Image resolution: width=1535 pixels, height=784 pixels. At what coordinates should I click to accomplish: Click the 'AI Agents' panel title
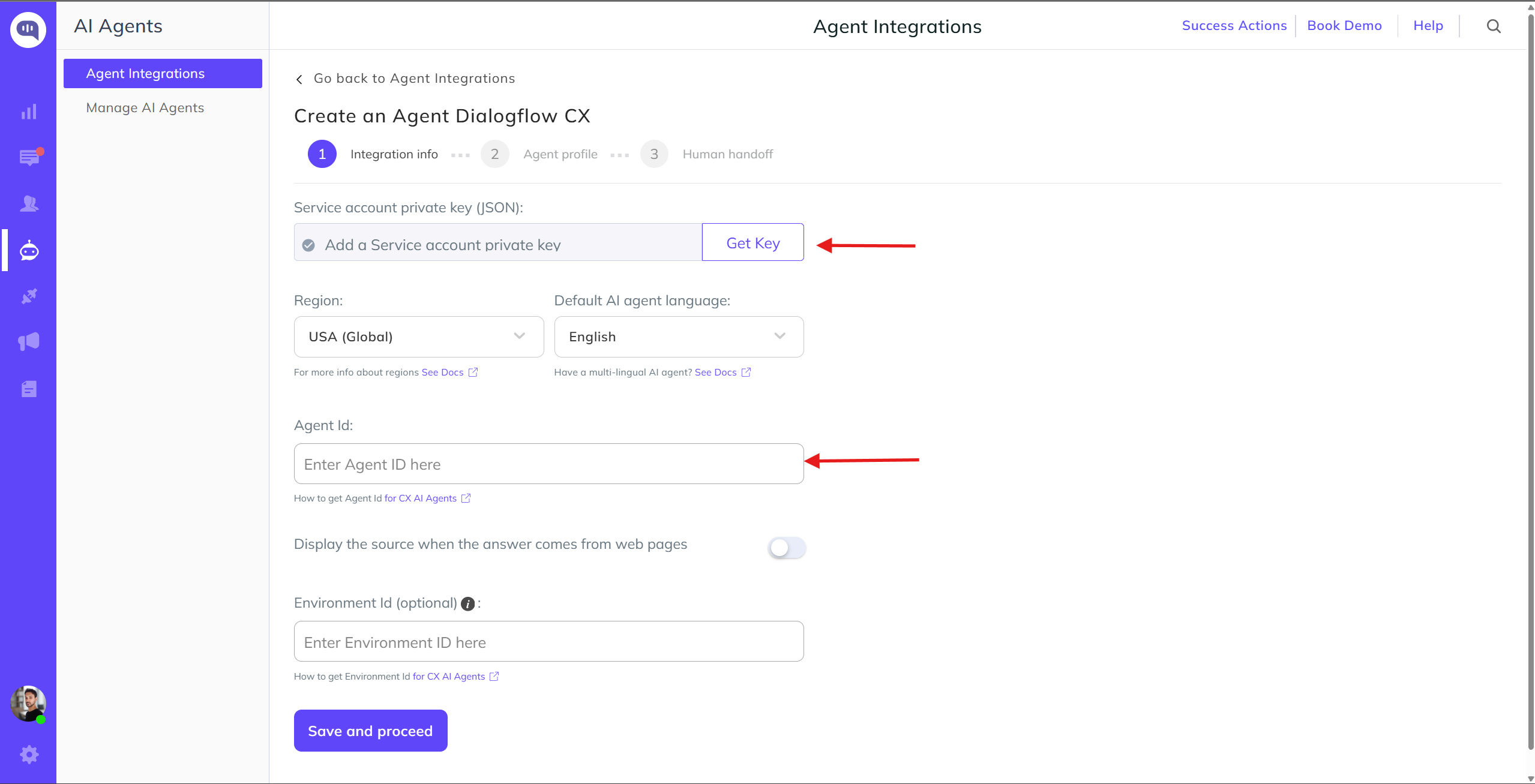(x=118, y=26)
